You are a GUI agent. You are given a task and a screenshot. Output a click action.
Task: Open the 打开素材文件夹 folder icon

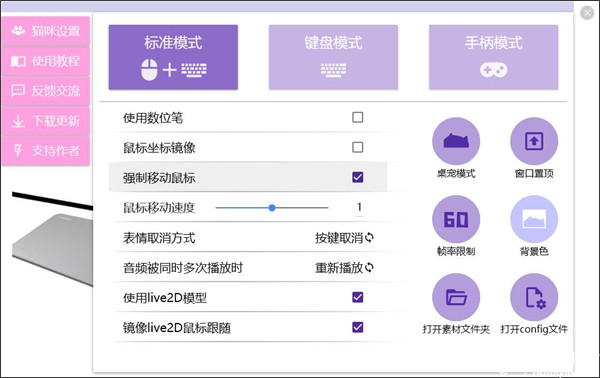click(x=456, y=297)
